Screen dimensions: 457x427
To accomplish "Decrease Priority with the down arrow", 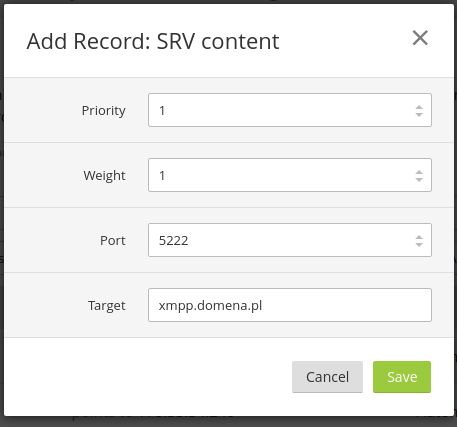I will click(419, 114).
